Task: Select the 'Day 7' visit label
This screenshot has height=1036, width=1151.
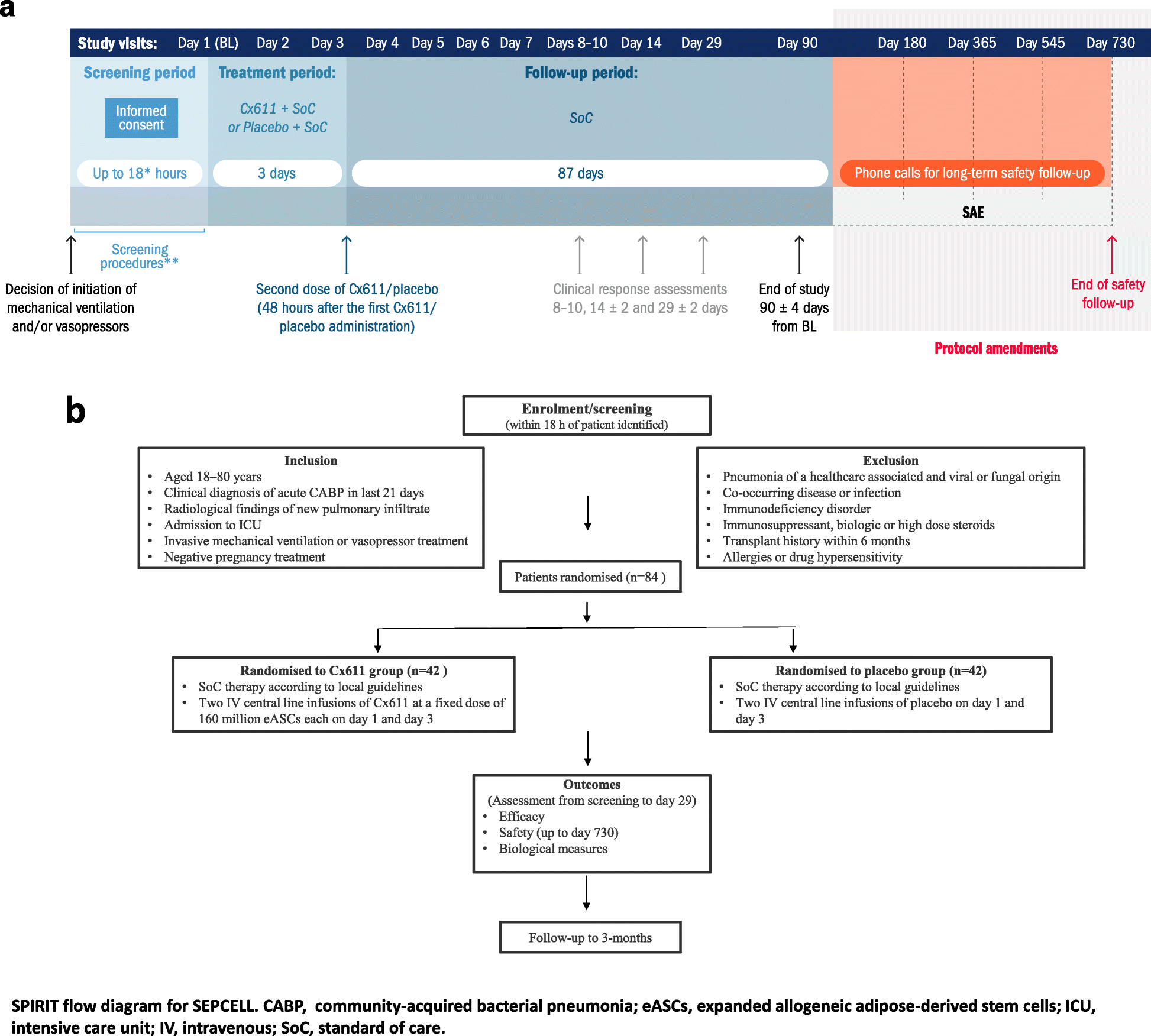Action: click(x=516, y=43)
